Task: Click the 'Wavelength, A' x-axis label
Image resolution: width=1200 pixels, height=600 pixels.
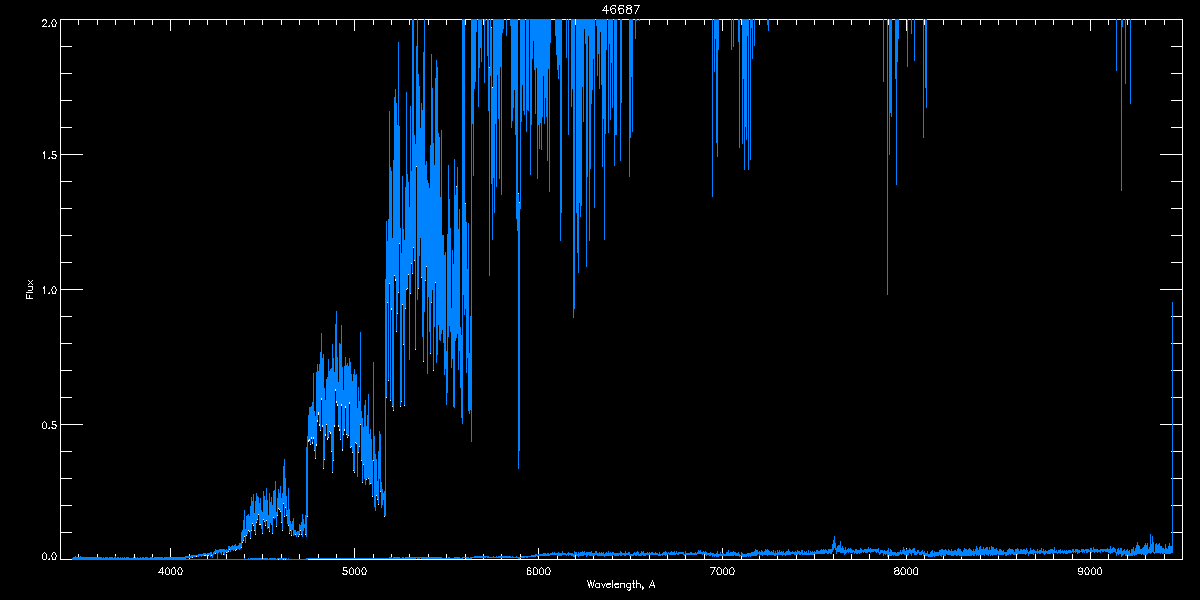Action: coord(621,584)
